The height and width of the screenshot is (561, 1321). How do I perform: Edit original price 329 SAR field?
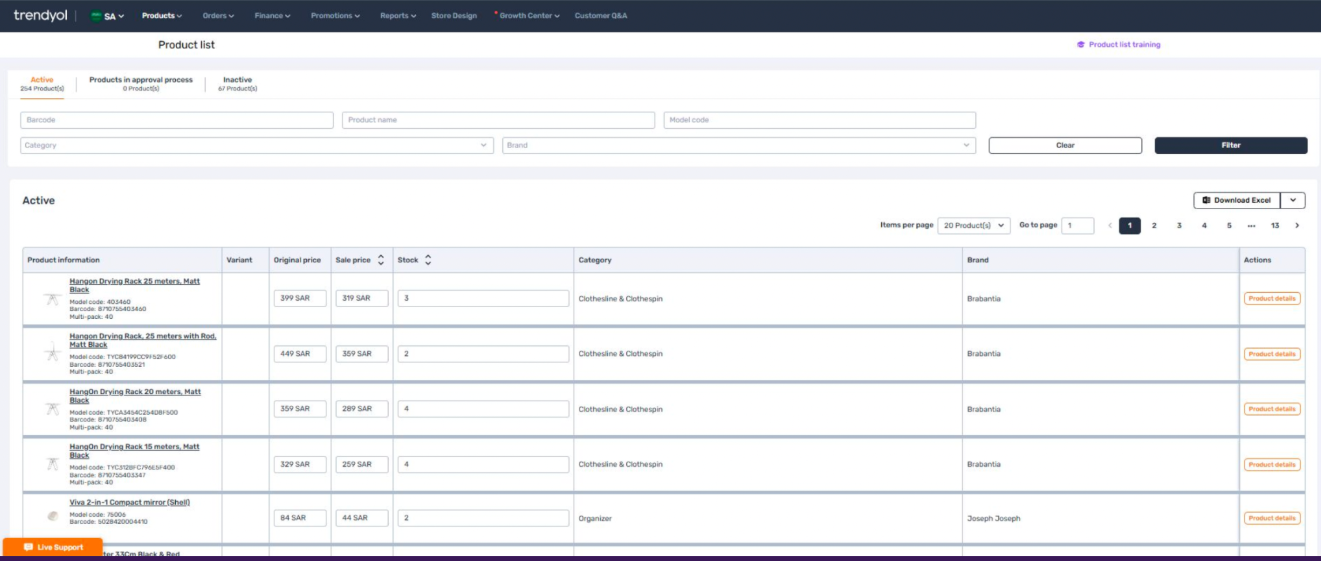tap(300, 464)
